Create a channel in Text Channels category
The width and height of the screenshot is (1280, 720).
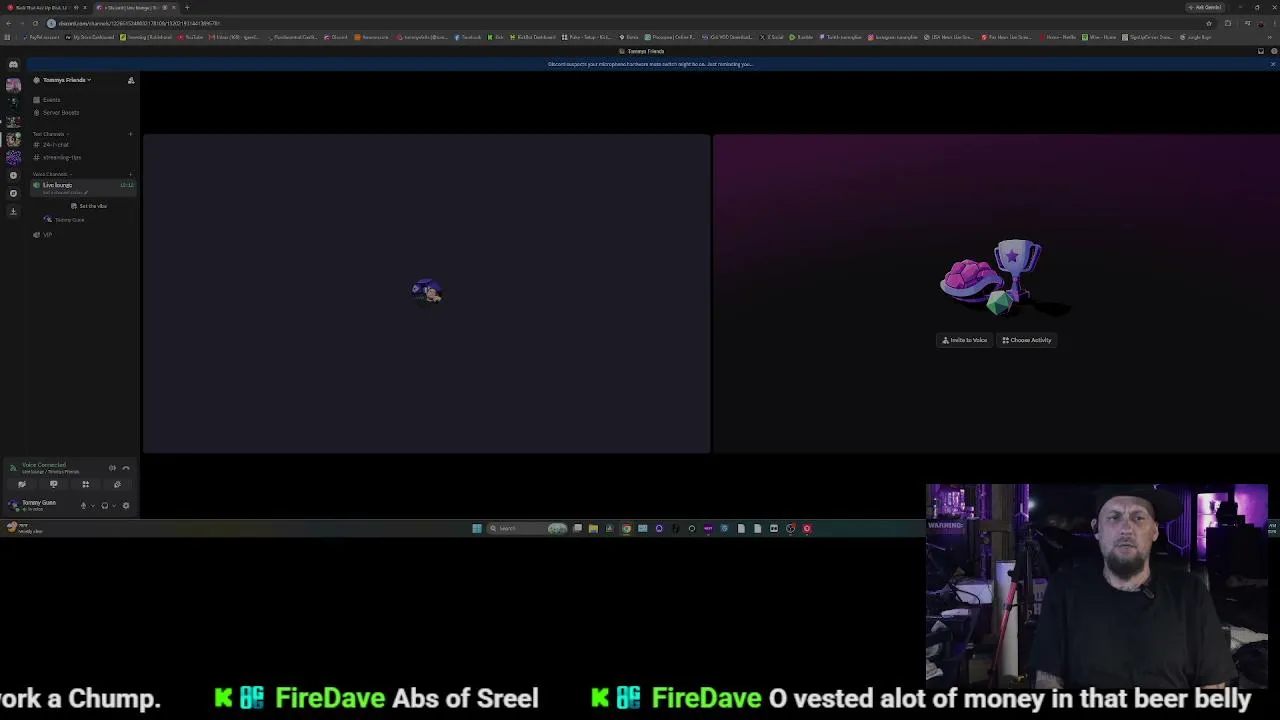click(130, 134)
